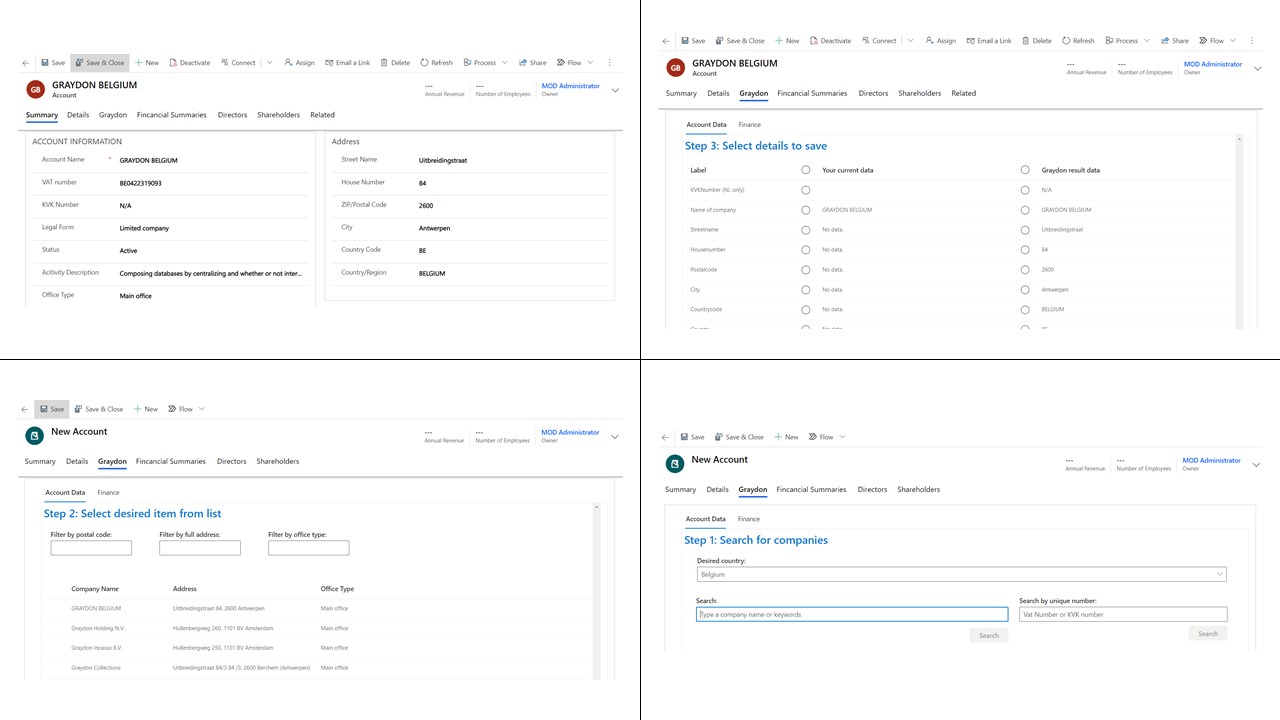1280x720 pixels.
Task: Select Graydon result radio for Uitbreidingstraat streetname
Action: coord(1025,230)
